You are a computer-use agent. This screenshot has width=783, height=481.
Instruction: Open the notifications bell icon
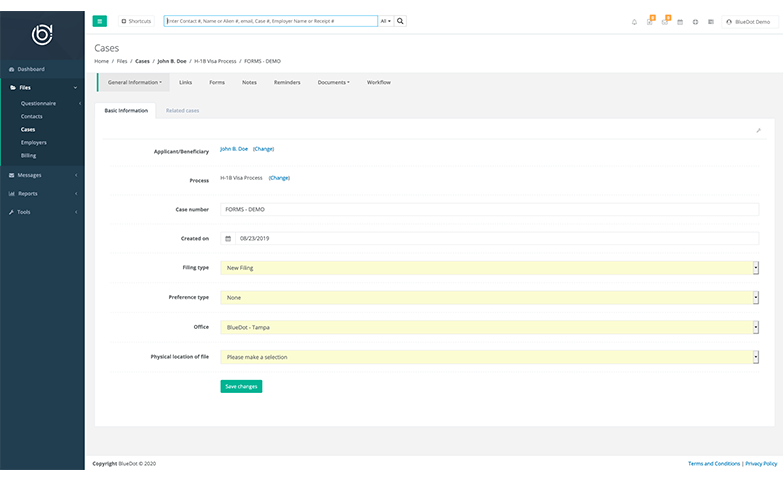point(634,22)
